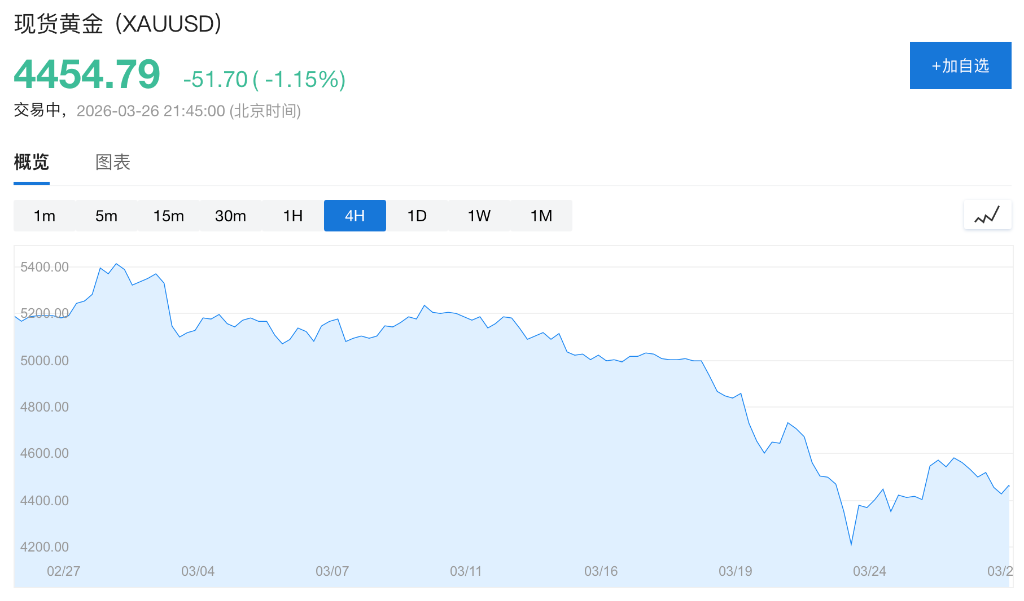Click the +加自选 watchlist button

(x=960, y=64)
